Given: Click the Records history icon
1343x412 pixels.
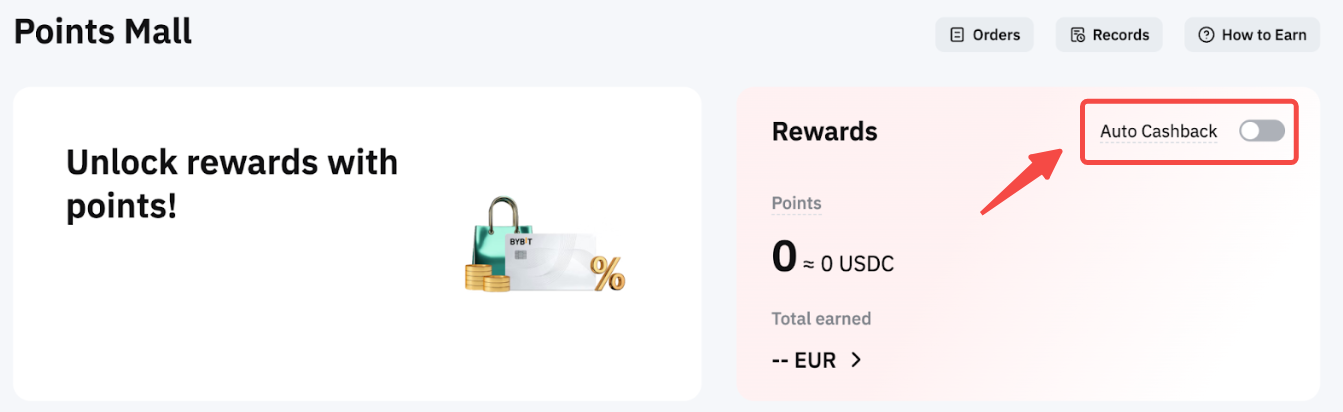Looking at the screenshot, I should [1077, 35].
